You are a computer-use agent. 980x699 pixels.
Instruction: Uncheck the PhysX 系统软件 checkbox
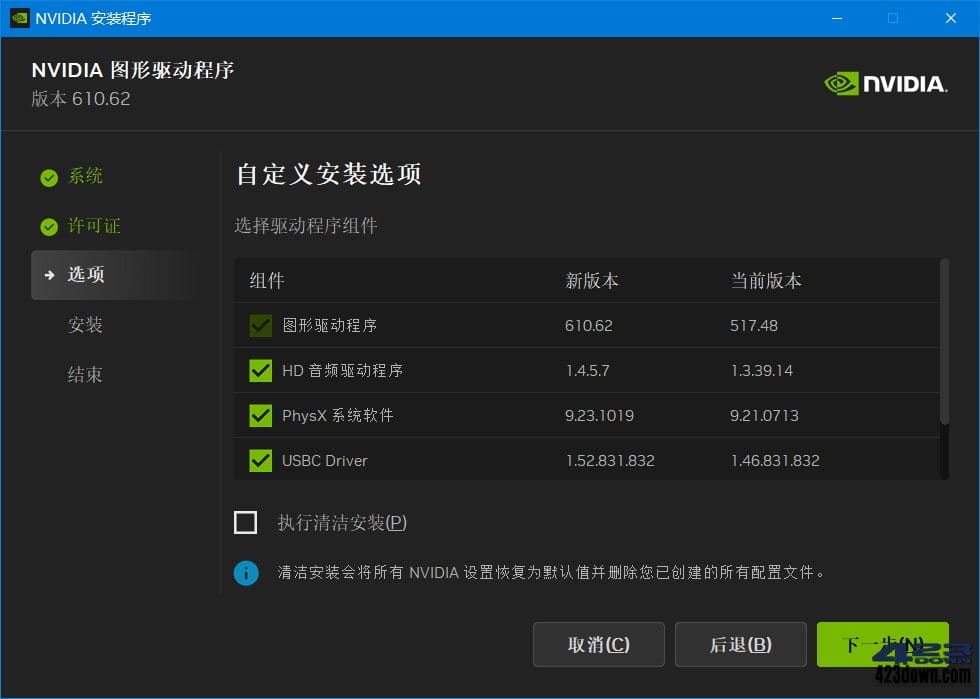click(261, 416)
